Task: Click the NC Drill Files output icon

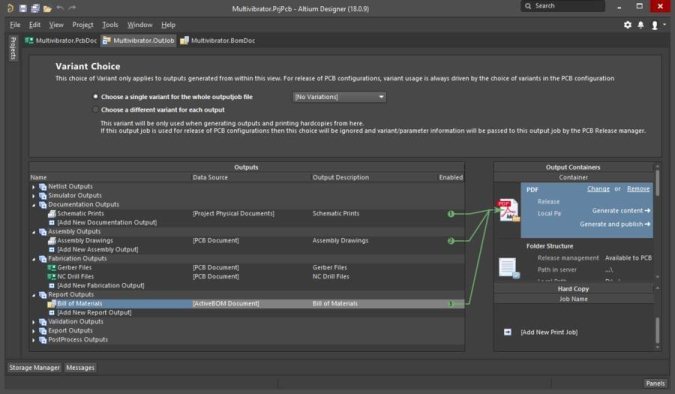Action: click(x=52, y=277)
